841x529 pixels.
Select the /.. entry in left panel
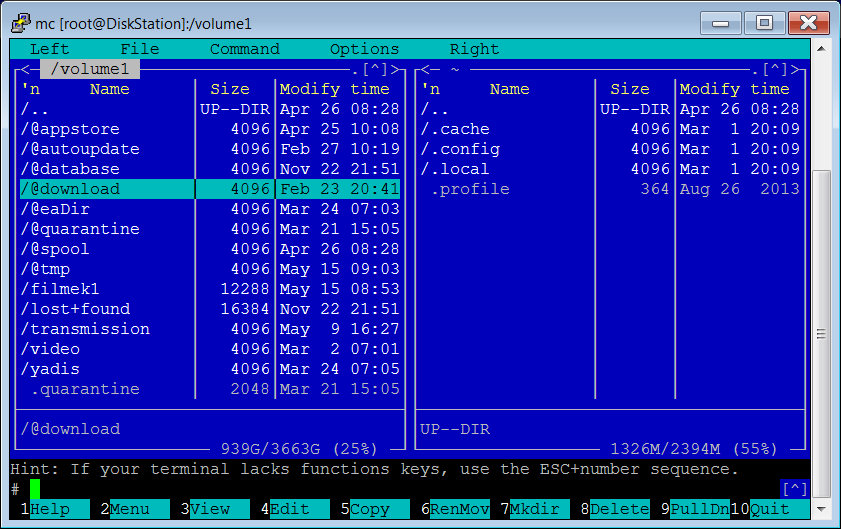point(210,109)
